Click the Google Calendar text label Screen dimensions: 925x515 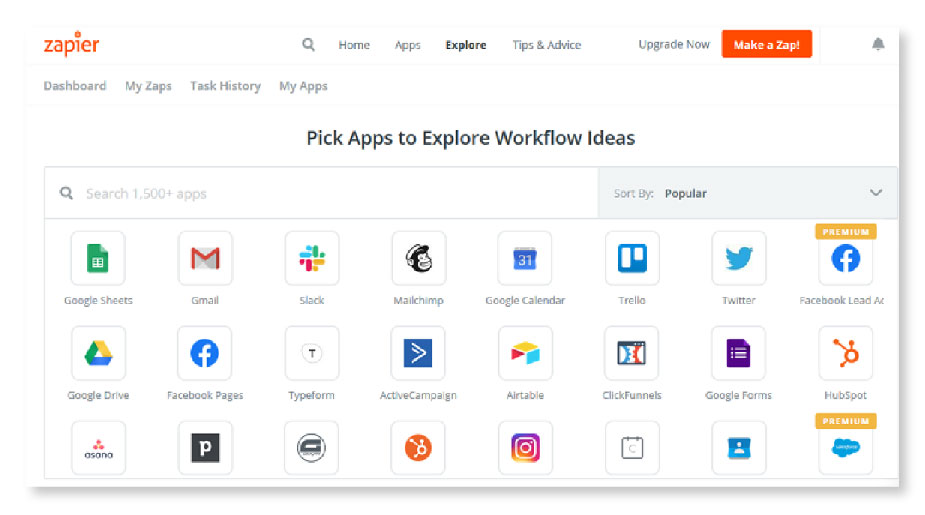pos(525,300)
